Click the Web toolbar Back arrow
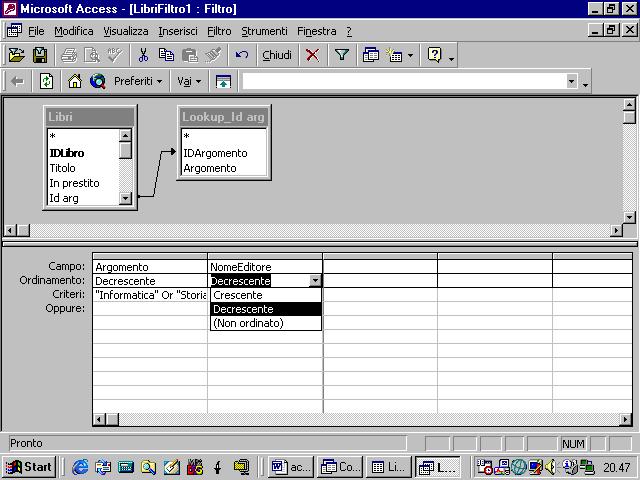The width and height of the screenshot is (640, 480). point(18,81)
